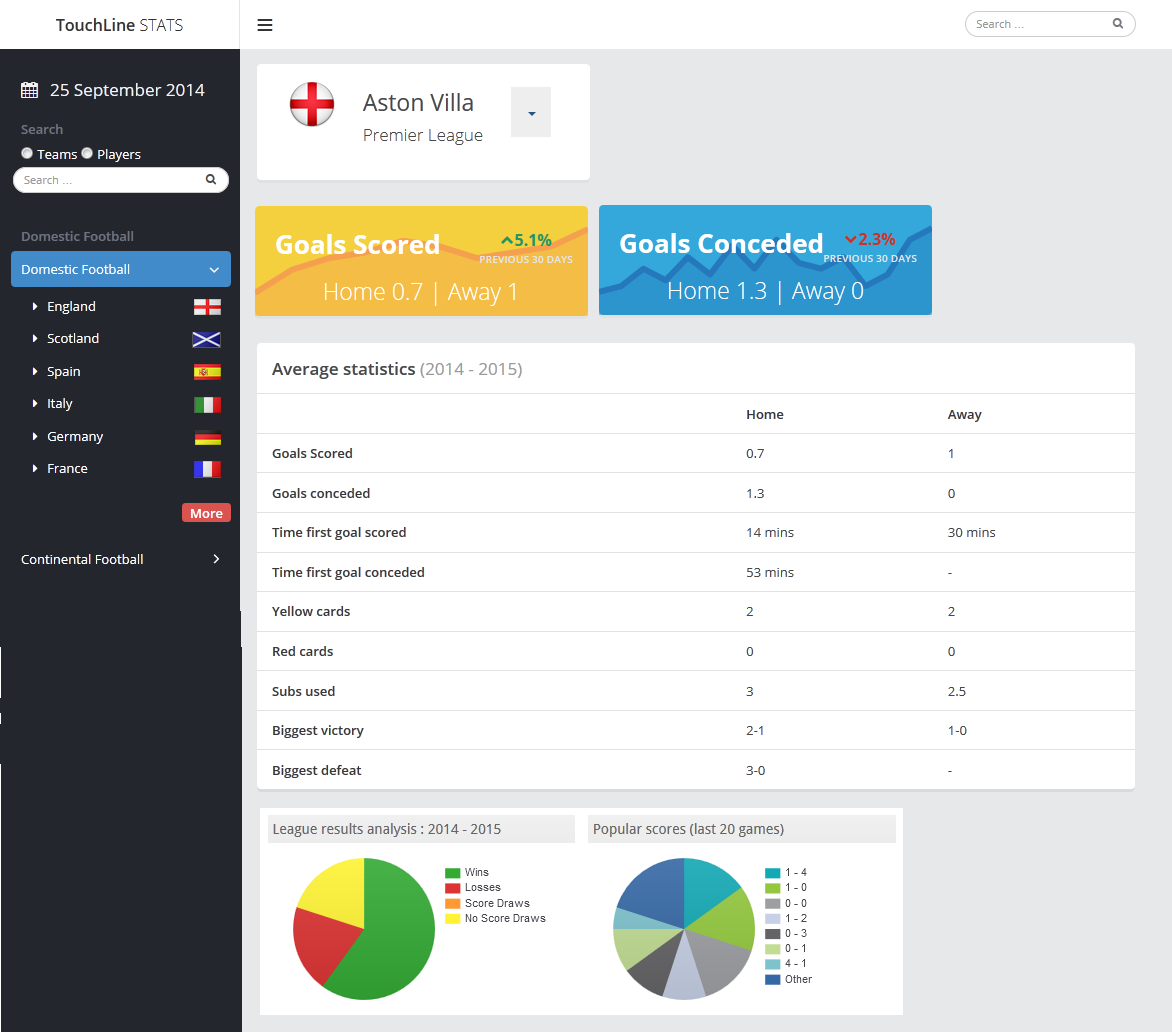1172x1032 pixels.
Task: Click the Red cards row label
Action: 302,652
